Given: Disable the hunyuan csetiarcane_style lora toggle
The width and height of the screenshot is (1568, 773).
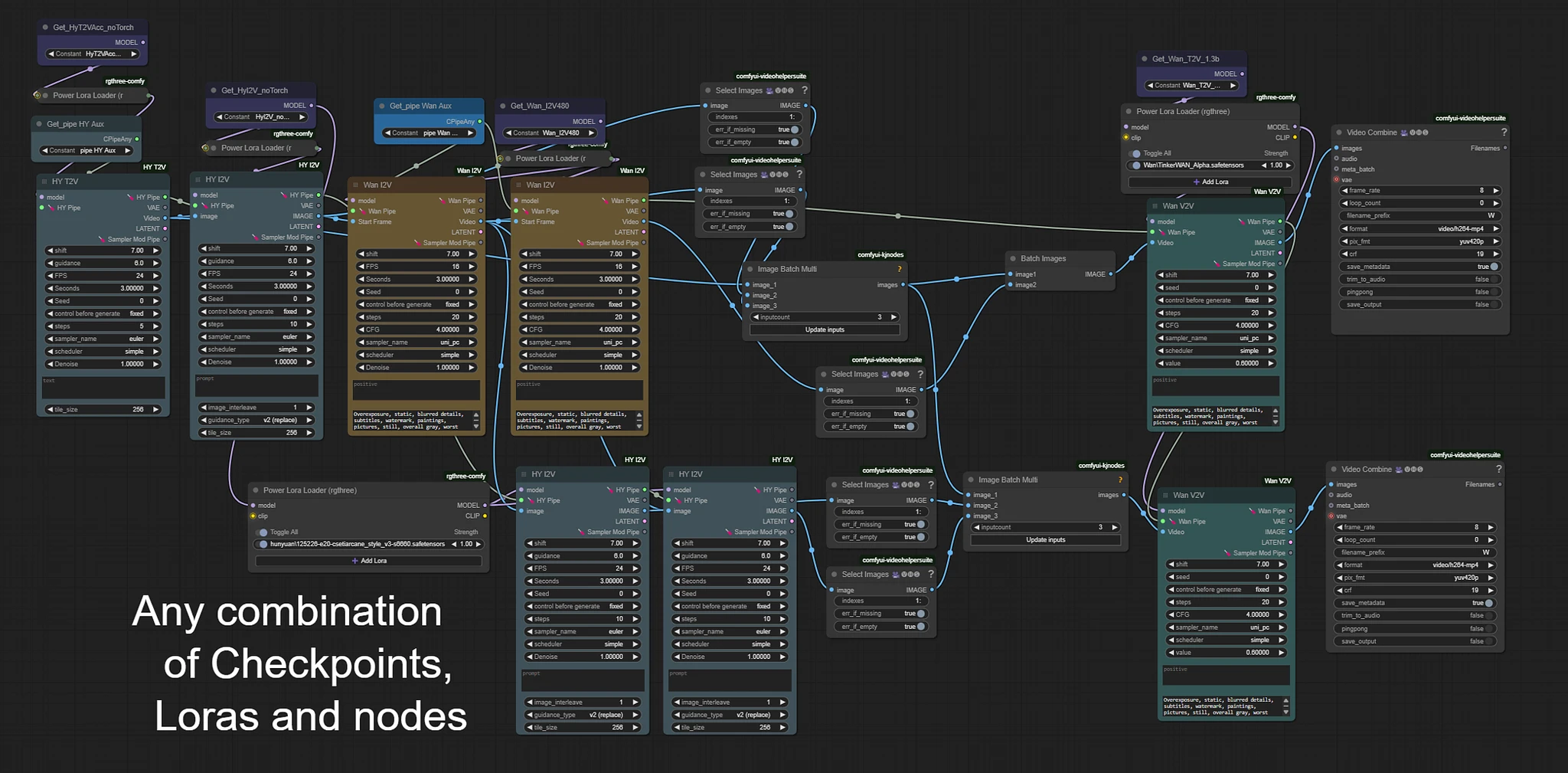Looking at the screenshot, I should (263, 545).
